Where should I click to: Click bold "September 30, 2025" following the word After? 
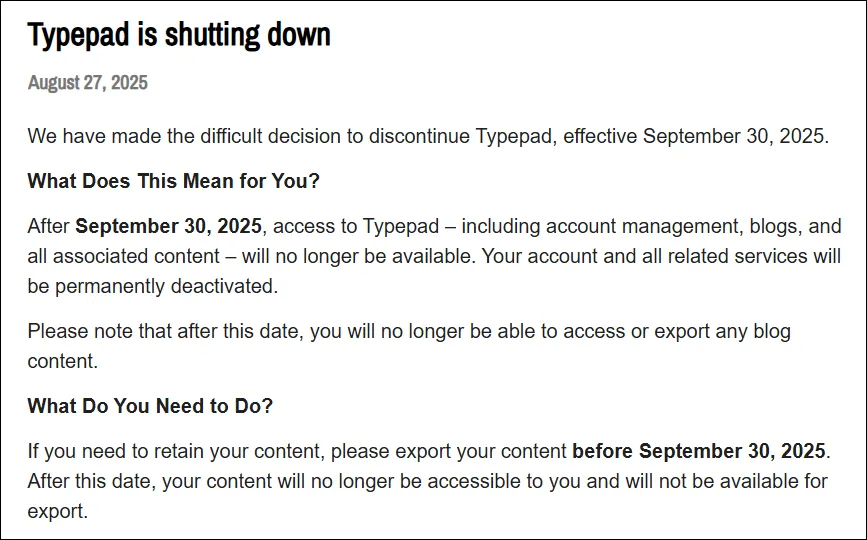[x=169, y=227]
